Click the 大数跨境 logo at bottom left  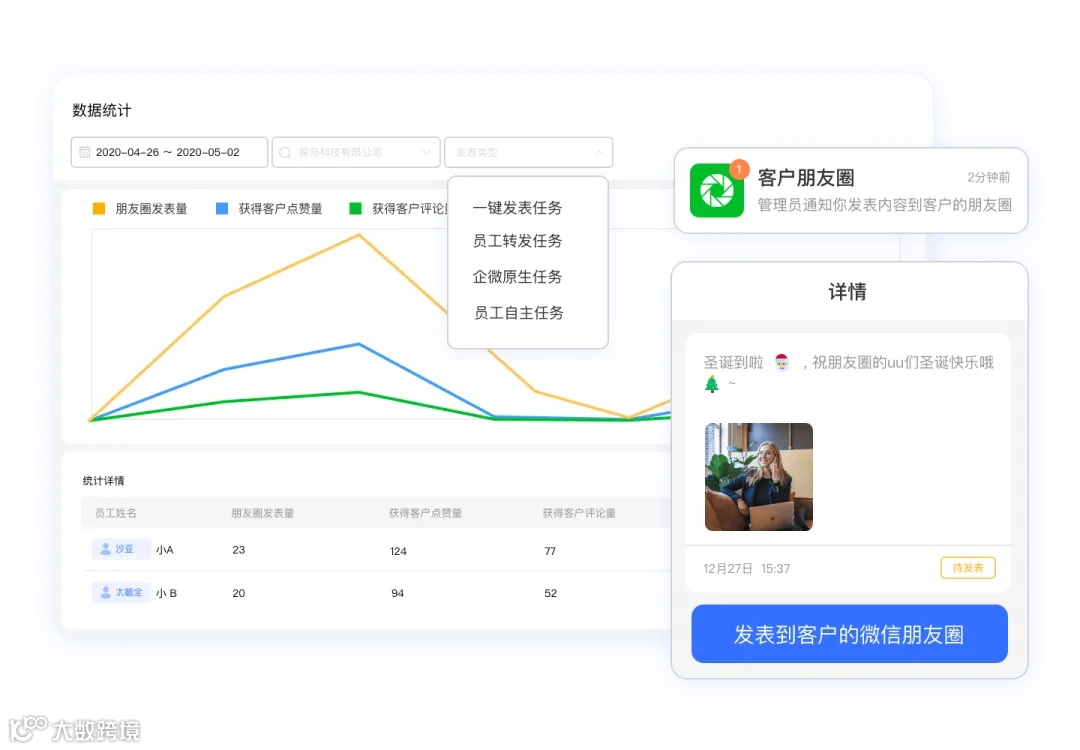pyautogui.click(x=75, y=729)
